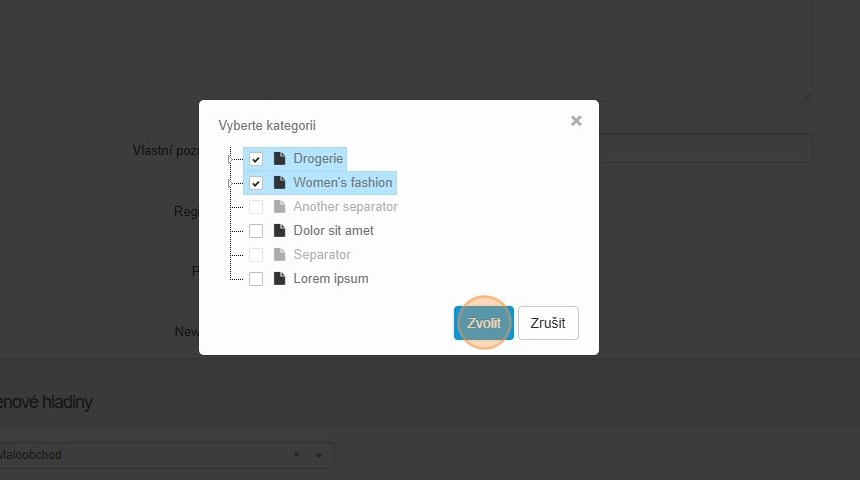This screenshot has width=860, height=480.
Task: Click the Separator item's file icon
Action: (280, 255)
